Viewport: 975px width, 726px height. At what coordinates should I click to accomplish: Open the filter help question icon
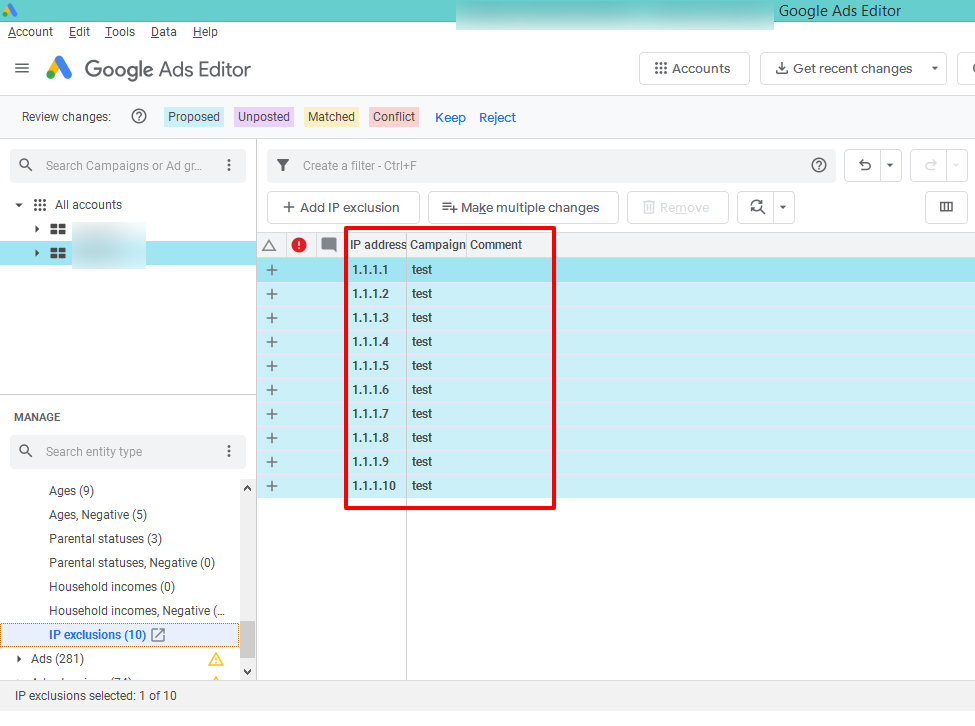tap(819, 165)
